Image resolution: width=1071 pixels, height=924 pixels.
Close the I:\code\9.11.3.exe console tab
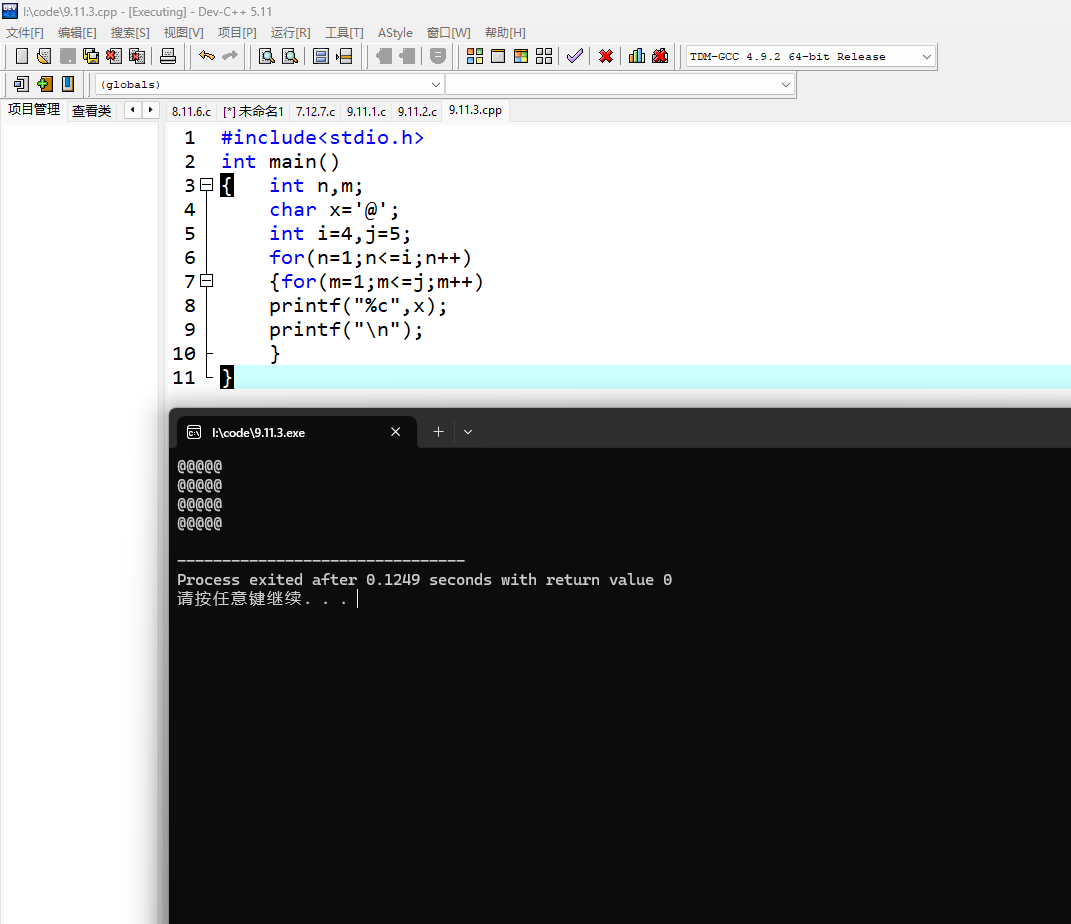395,432
